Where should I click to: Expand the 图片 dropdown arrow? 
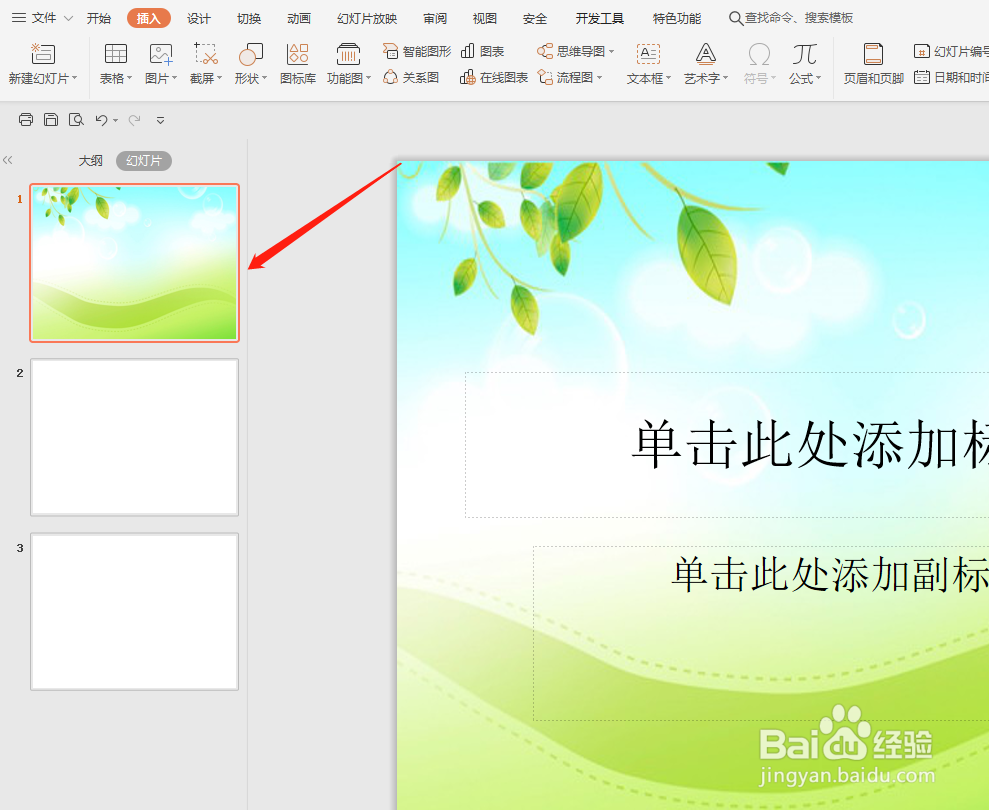[x=175, y=78]
